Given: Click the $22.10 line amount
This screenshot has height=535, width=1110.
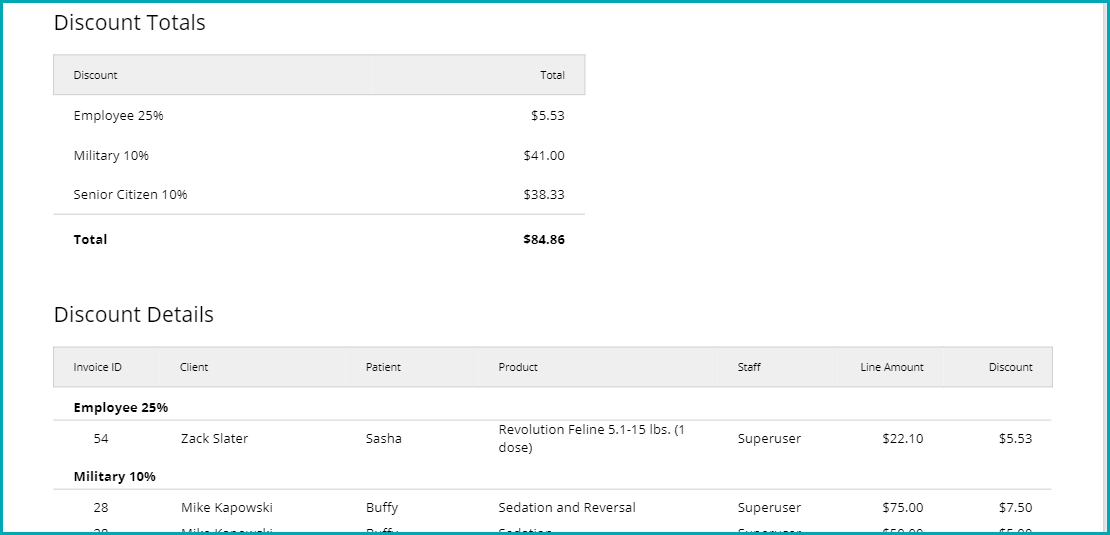Looking at the screenshot, I should coord(902,439).
